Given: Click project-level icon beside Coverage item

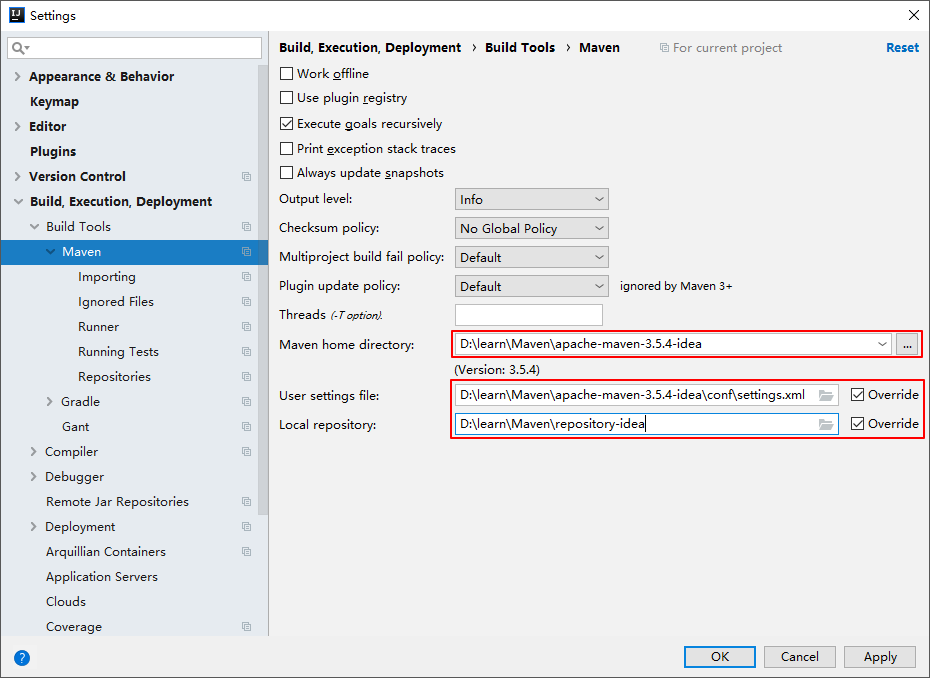Looking at the screenshot, I should (x=246, y=627).
